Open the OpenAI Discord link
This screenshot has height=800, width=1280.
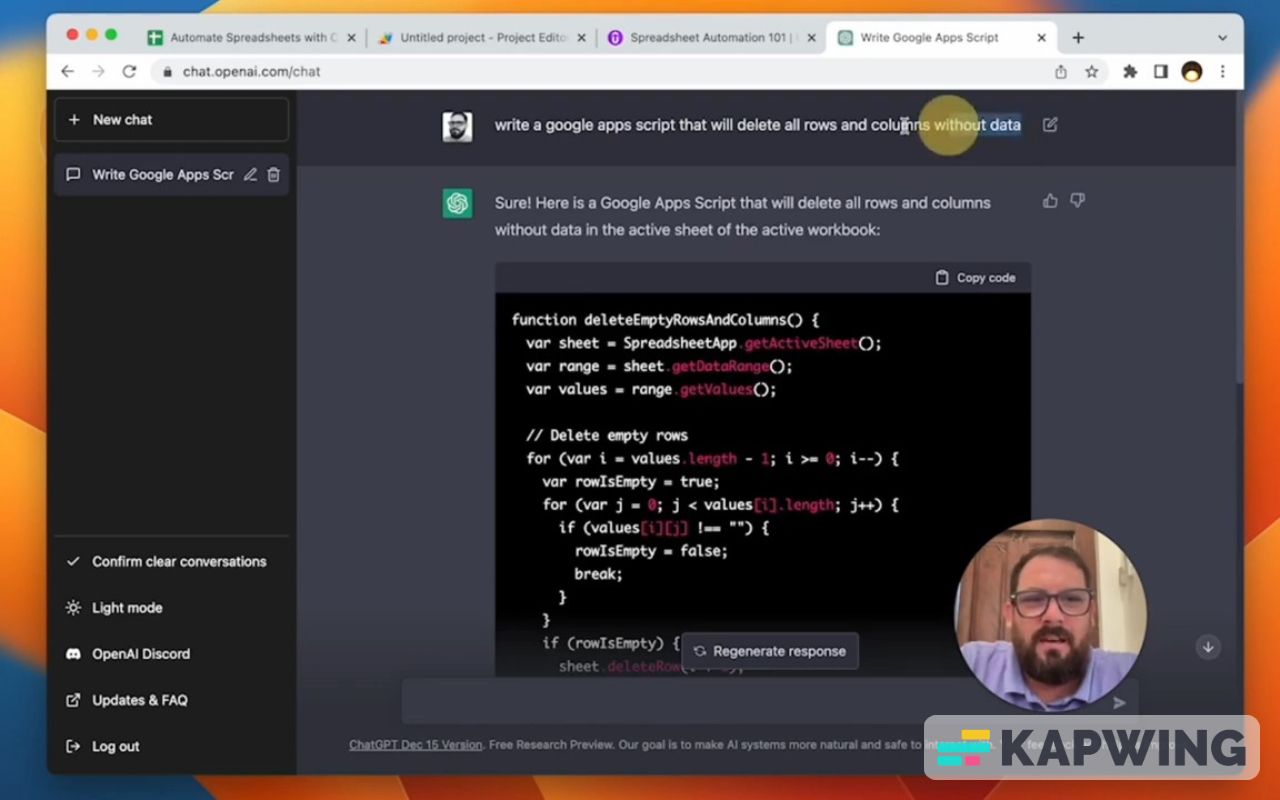coord(171,654)
